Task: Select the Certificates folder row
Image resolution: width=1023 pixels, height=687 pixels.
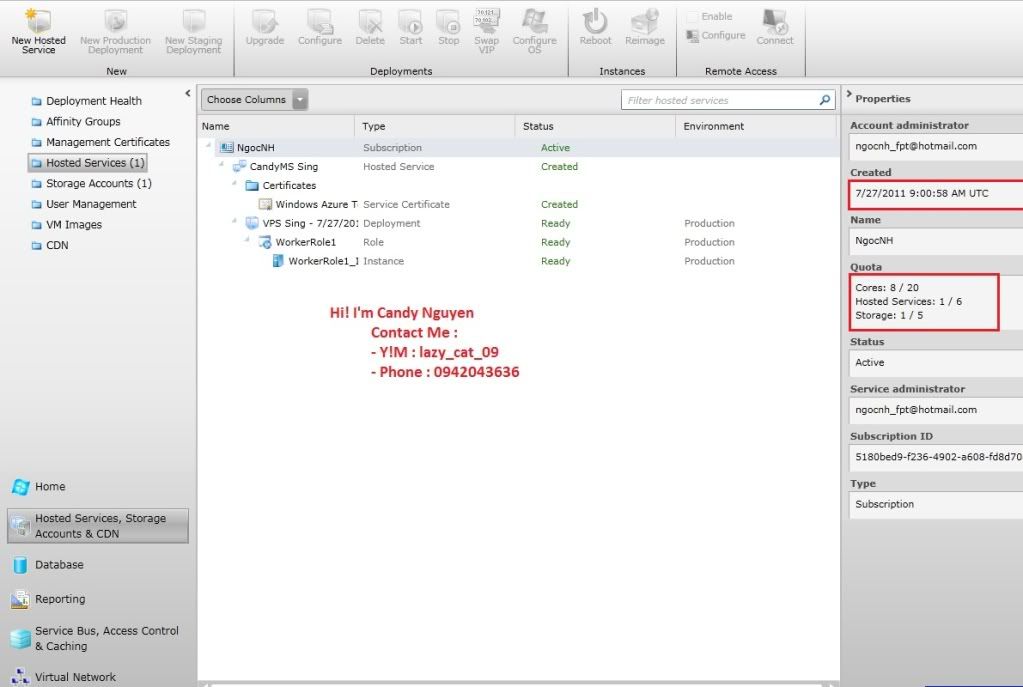Action: coord(518,185)
